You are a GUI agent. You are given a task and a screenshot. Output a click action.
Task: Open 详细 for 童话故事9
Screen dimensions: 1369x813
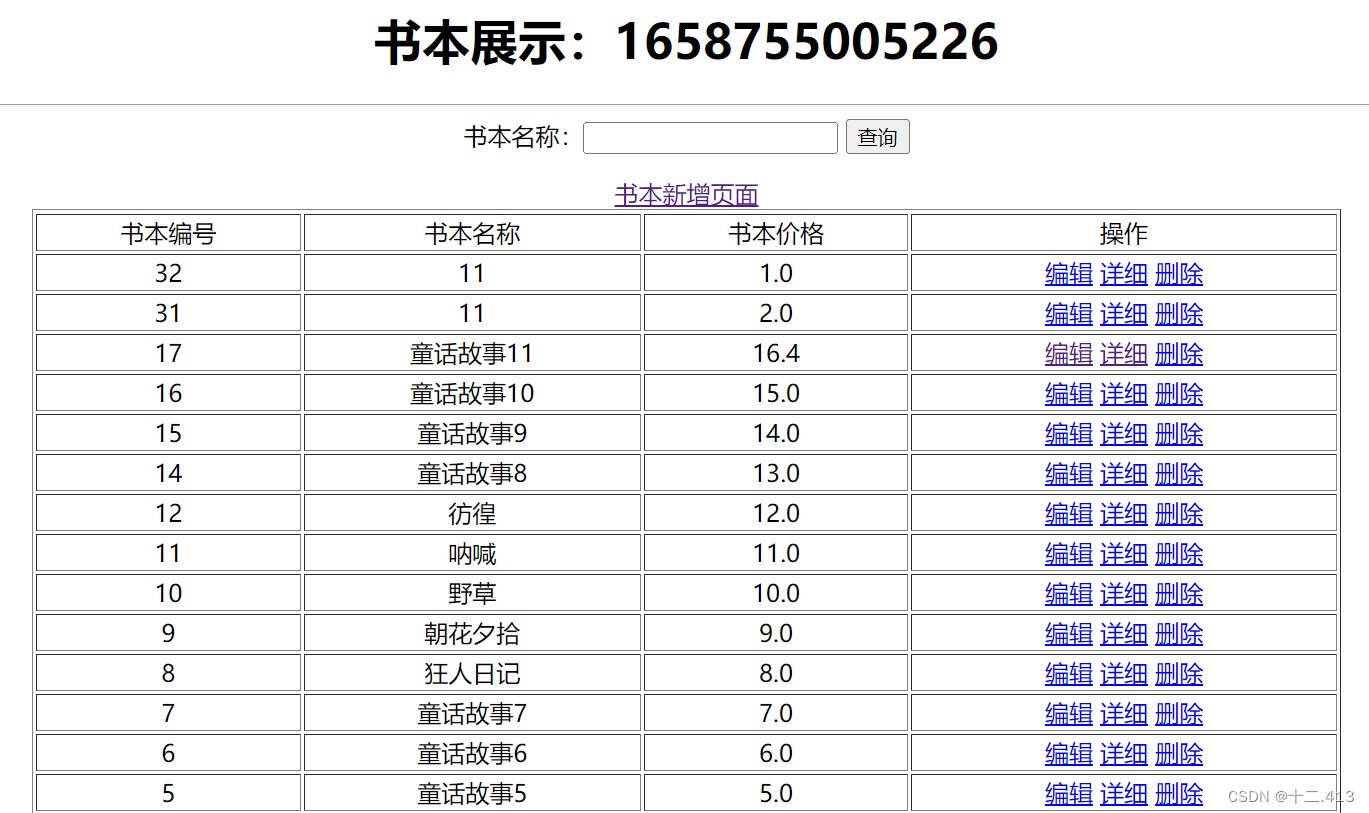[x=1124, y=434]
